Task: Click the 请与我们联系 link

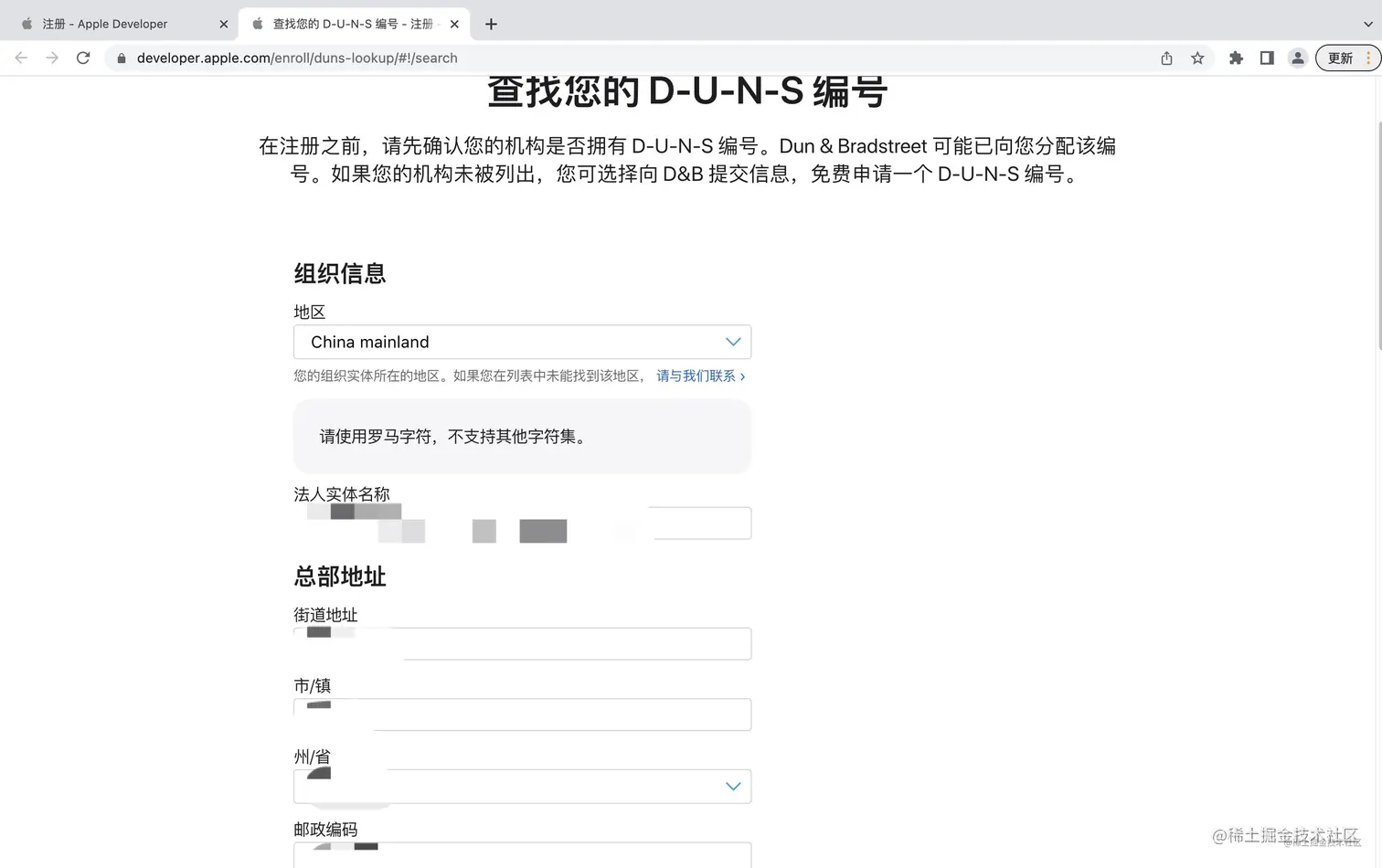Action: 695,376
